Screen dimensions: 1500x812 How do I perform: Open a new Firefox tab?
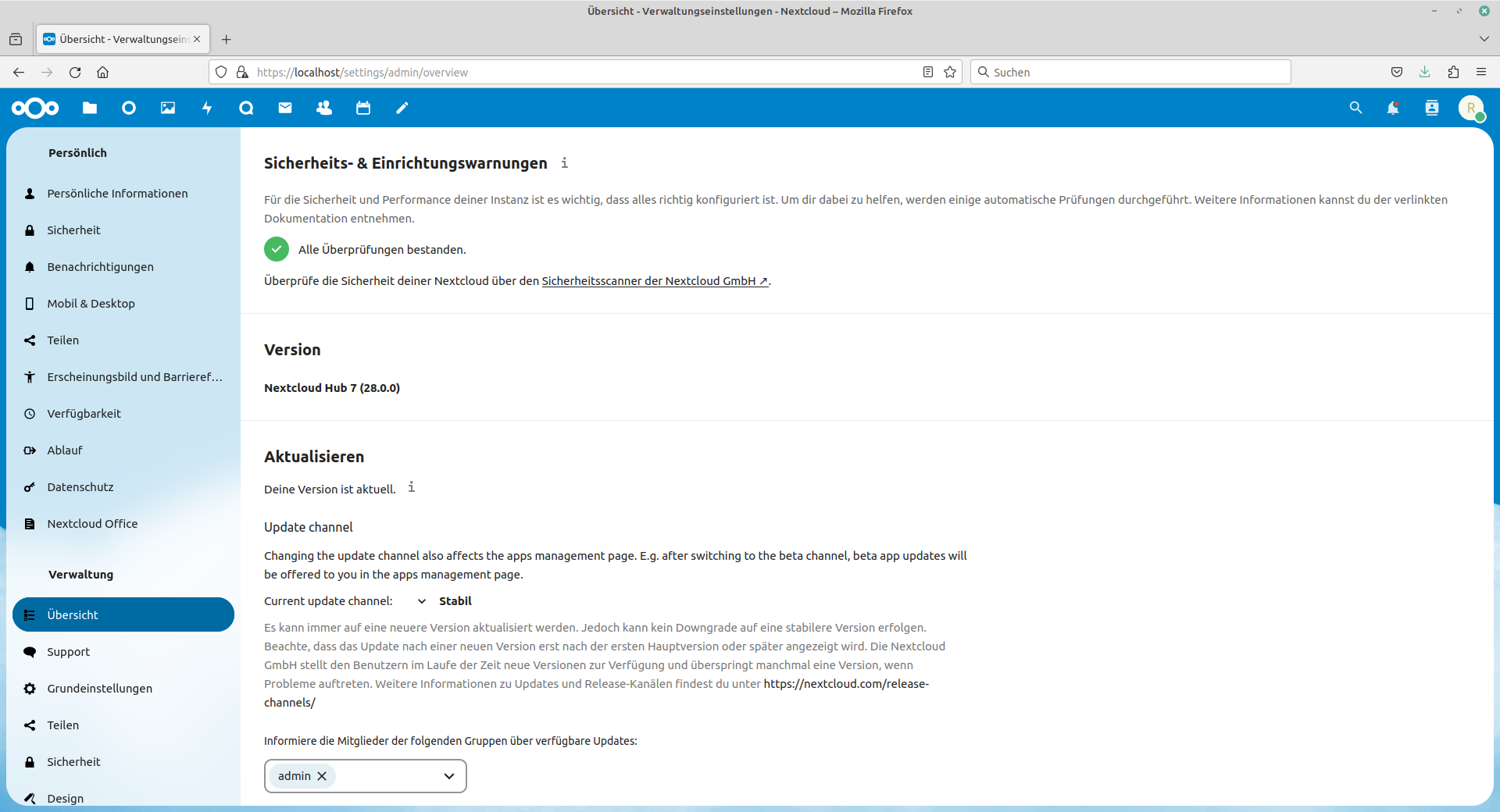[x=226, y=39]
